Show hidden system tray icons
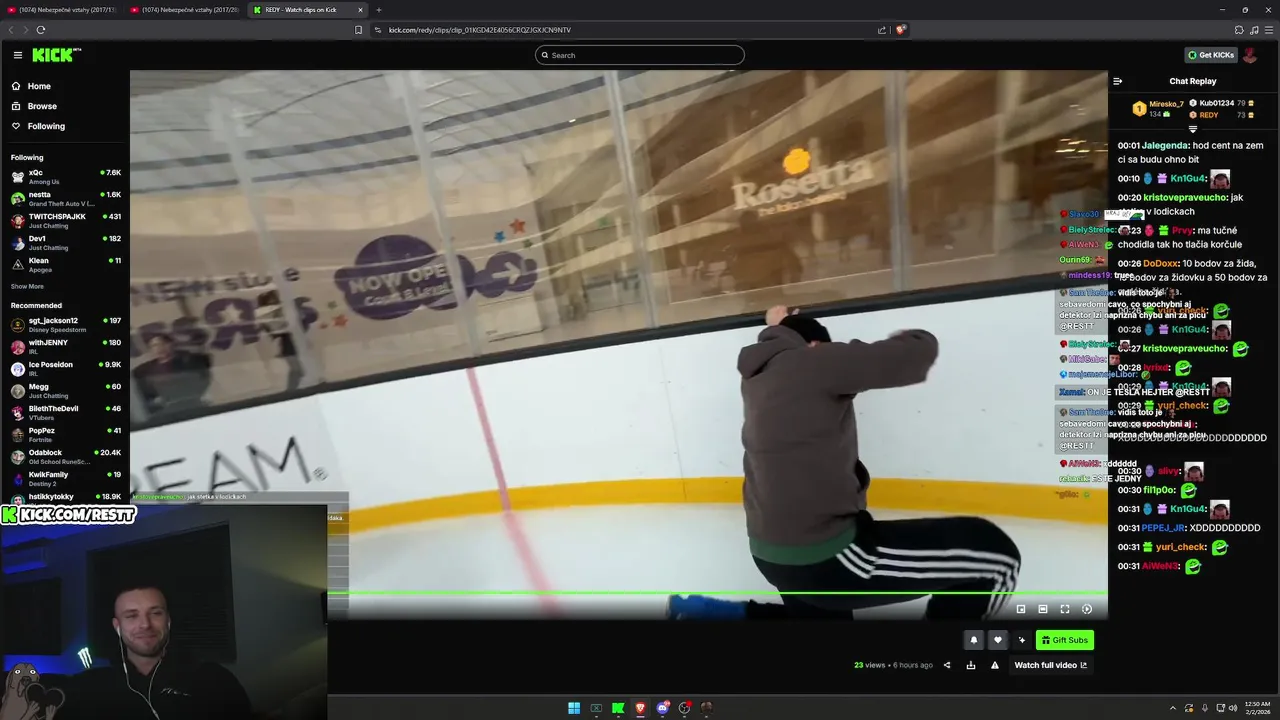The height and width of the screenshot is (720, 1280). click(1172, 708)
